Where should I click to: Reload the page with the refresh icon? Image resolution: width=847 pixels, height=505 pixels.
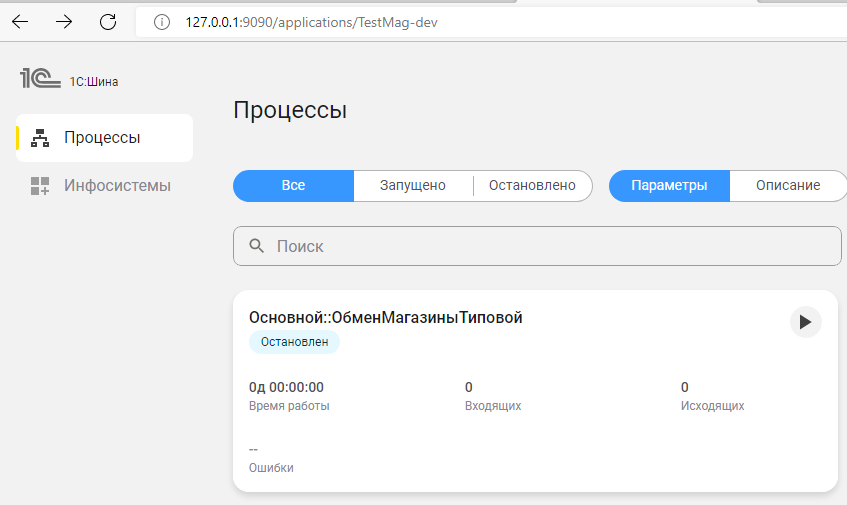tap(108, 22)
